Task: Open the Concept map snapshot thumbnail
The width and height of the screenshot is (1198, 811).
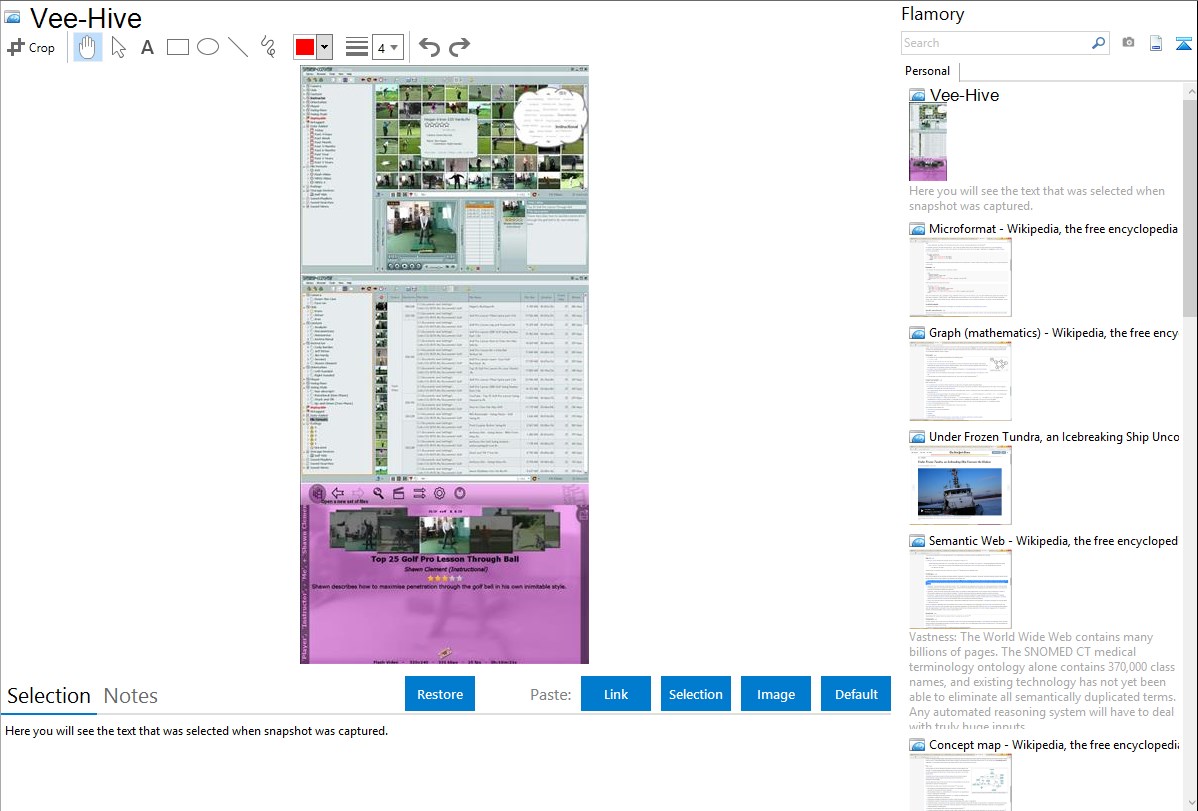Action: [x=960, y=783]
